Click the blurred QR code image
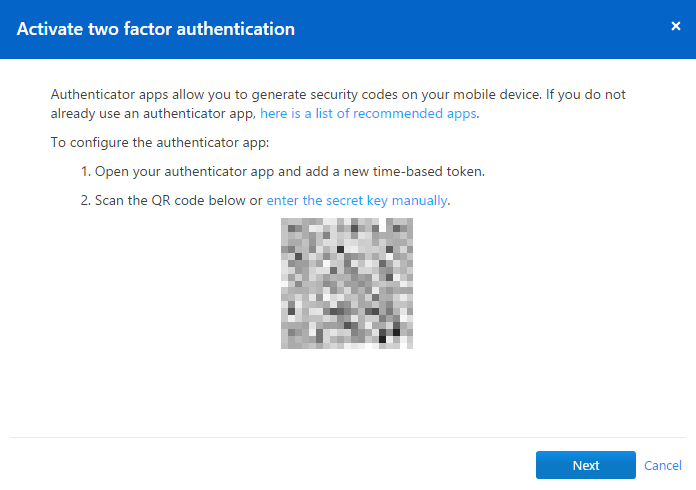 [x=347, y=283]
